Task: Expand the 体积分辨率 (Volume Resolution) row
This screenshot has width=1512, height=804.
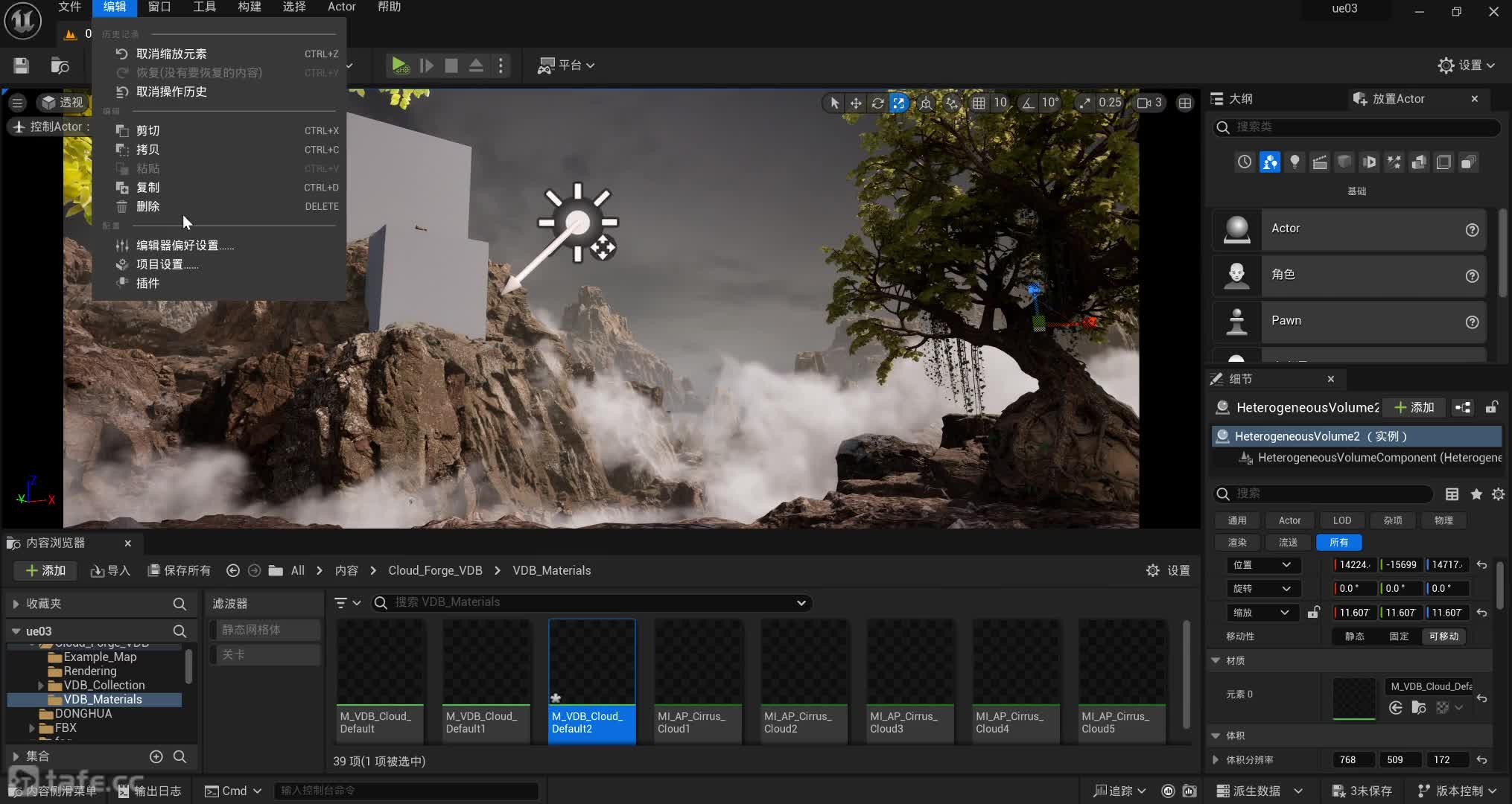Action: (x=1216, y=760)
